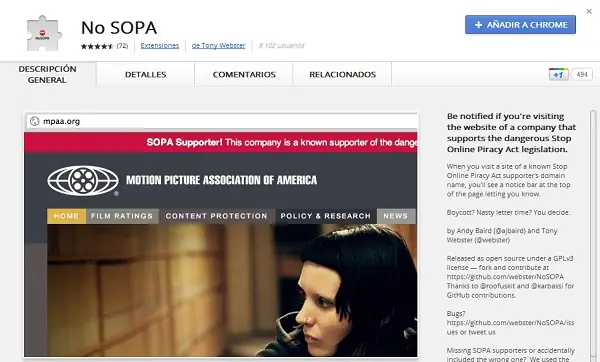Image resolution: width=600 pixels, height=362 pixels.
Task: Switch to the Relacionados tab
Action: (342, 75)
